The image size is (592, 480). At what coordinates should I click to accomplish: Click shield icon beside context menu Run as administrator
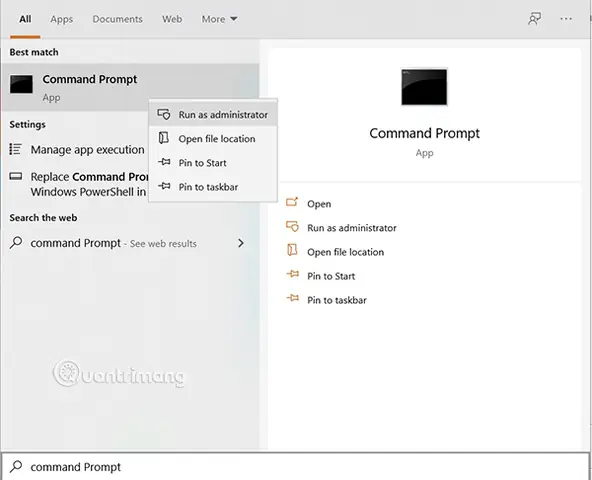(x=164, y=114)
